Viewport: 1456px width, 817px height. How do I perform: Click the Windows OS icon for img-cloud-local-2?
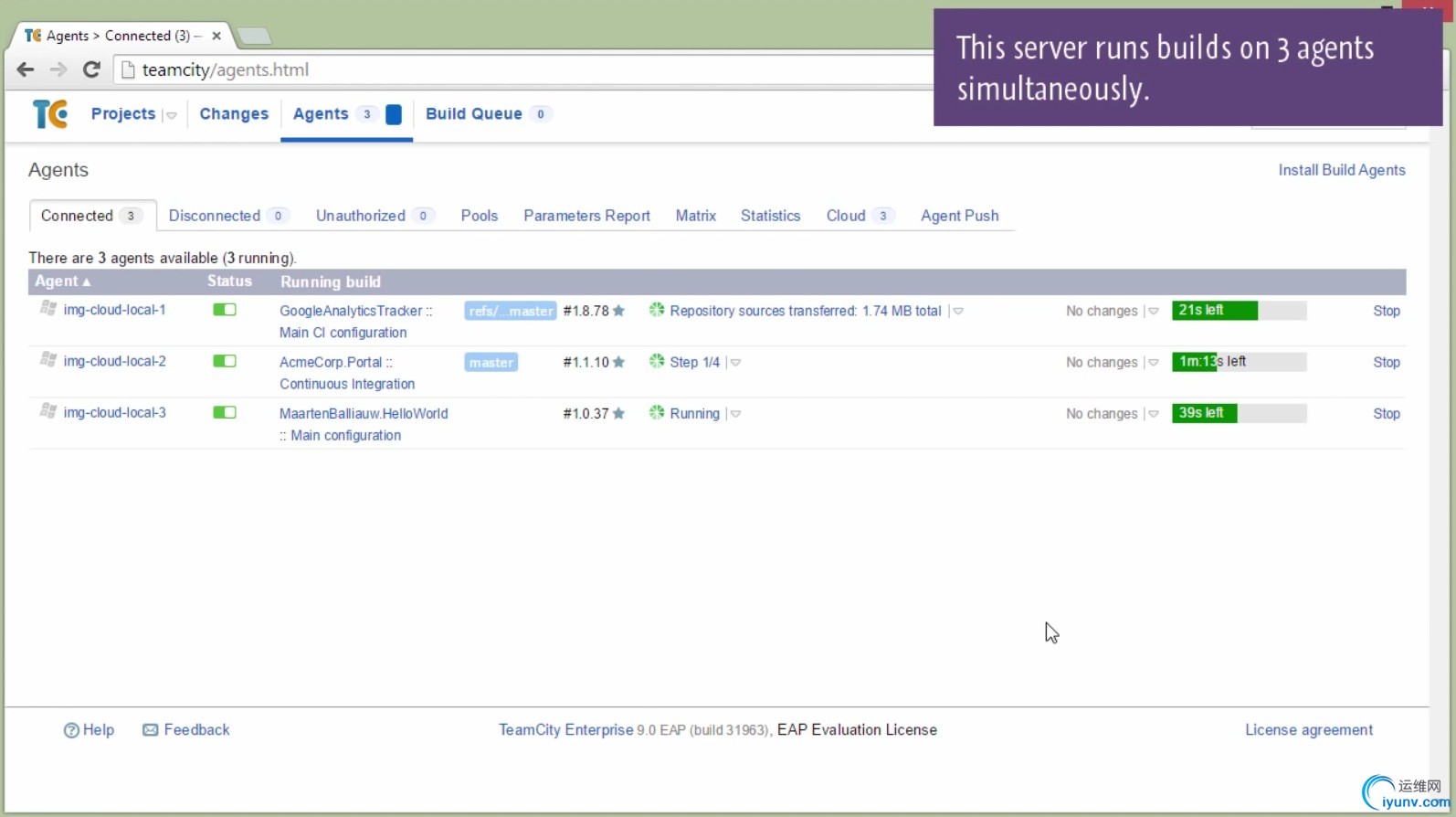tap(48, 360)
